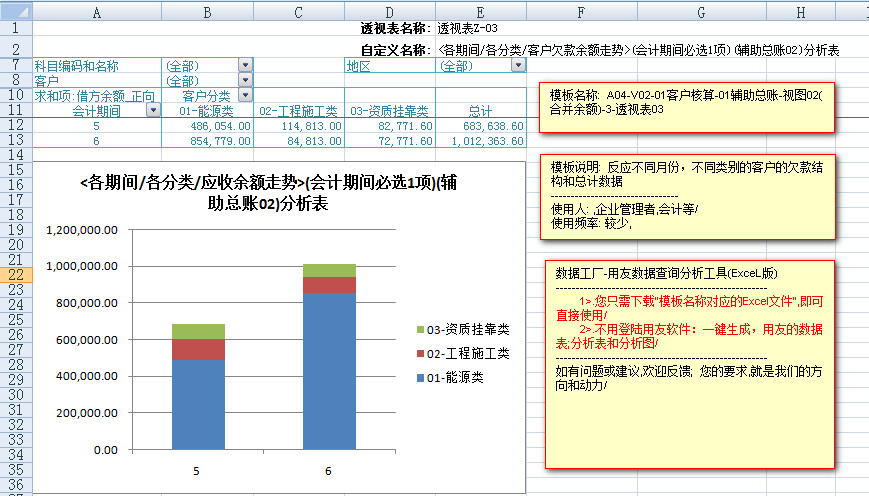
Task: Click the blue 01-能源类 legend swatch
Action: pos(420,378)
